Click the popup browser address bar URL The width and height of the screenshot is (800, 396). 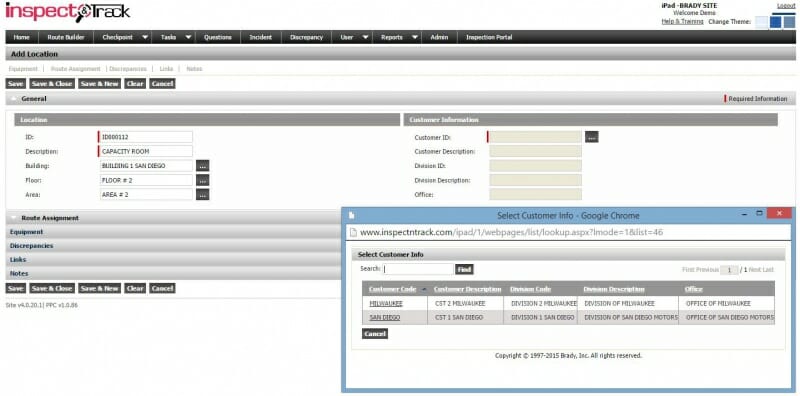(x=511, y=232)
